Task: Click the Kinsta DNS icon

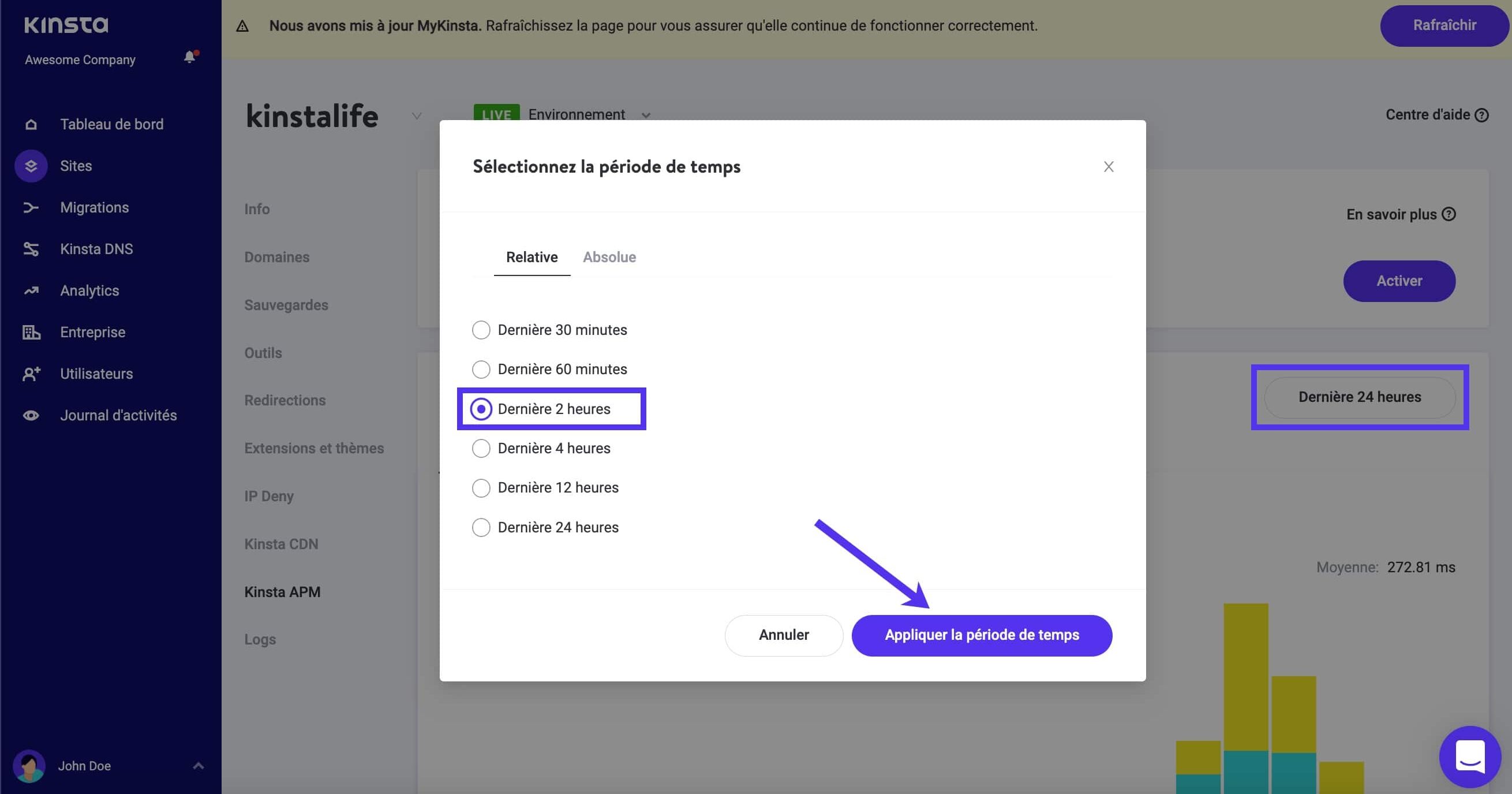Action: tap(31, 249)
